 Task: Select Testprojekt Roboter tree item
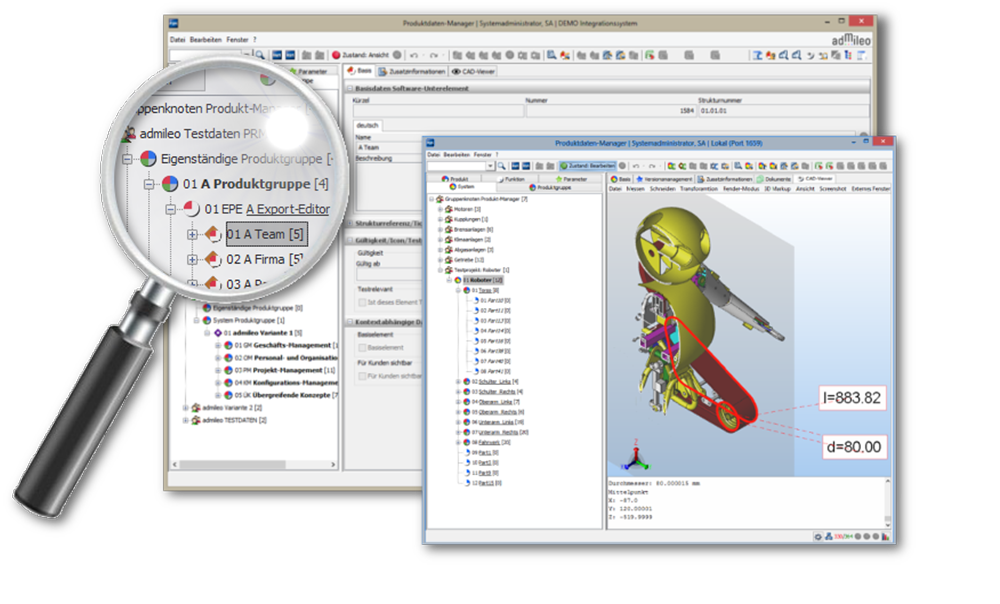(482, 270)
